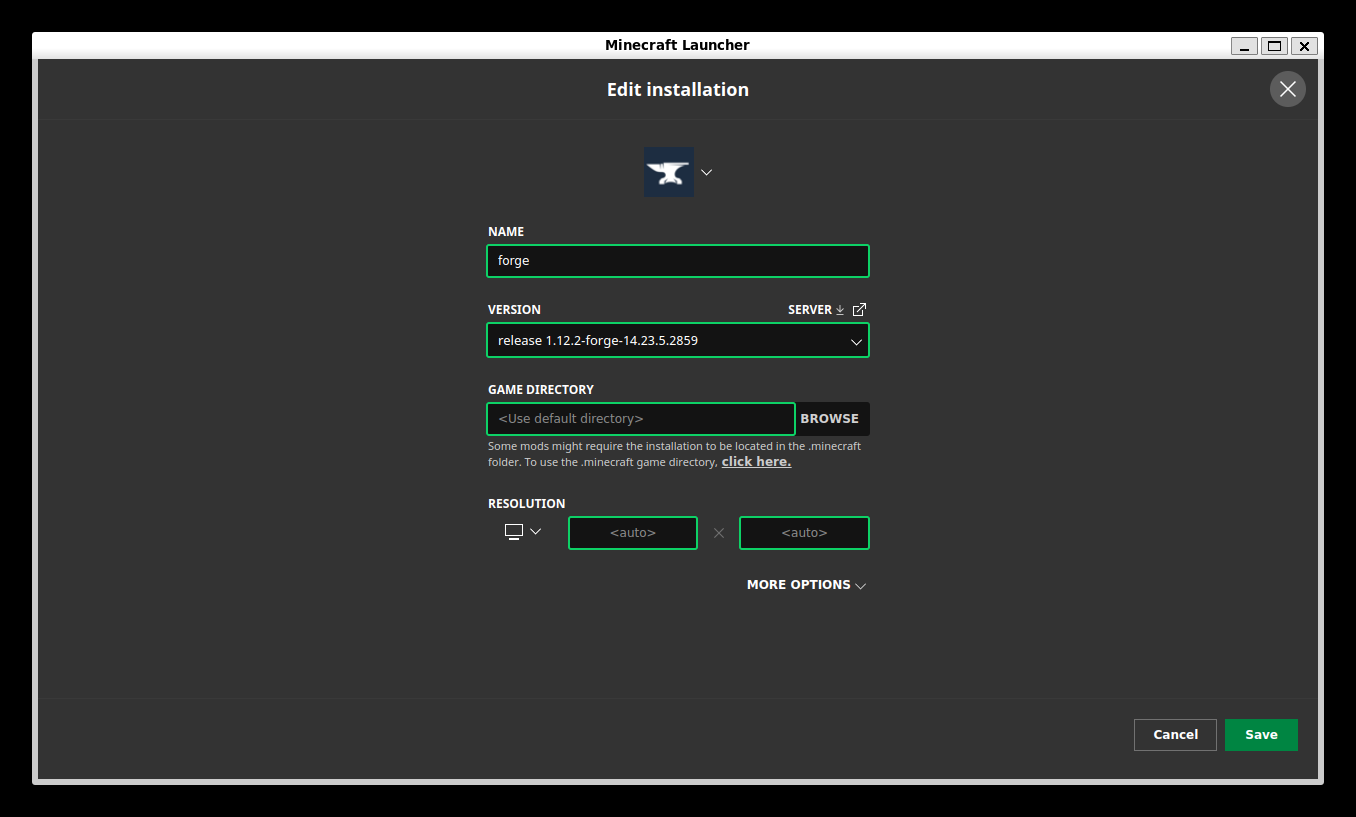Viewport: 1356px width, 817px height.
Task: Click the SERVER label text
Action: [x=810, y=310]
